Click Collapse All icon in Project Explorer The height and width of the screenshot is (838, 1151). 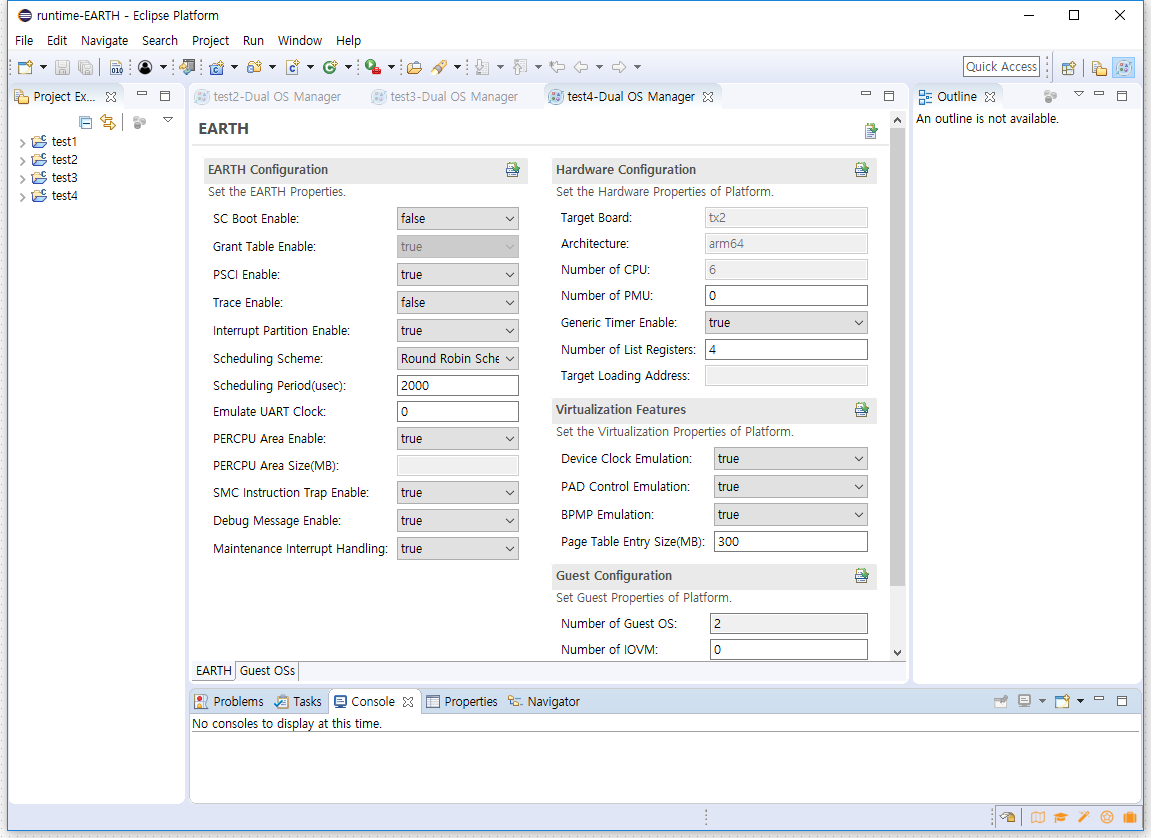point(86,122)
